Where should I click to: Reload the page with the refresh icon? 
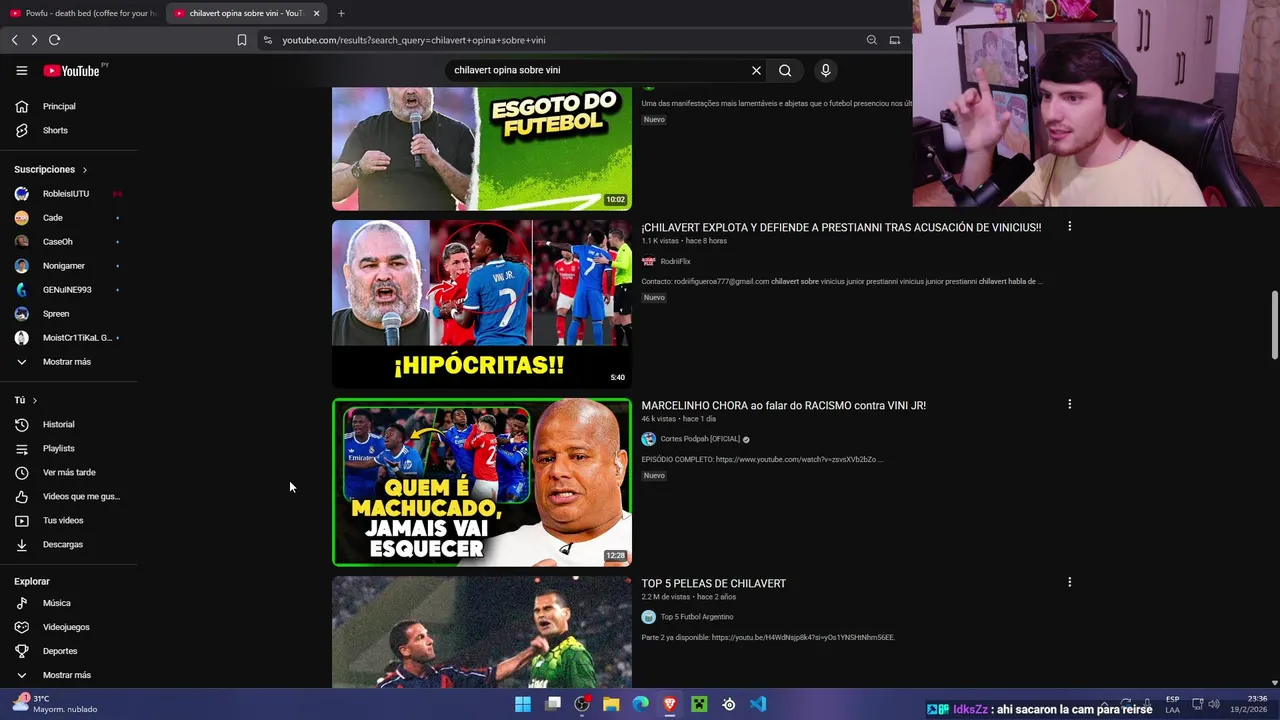pyautogui.click(x=55, y=40)
